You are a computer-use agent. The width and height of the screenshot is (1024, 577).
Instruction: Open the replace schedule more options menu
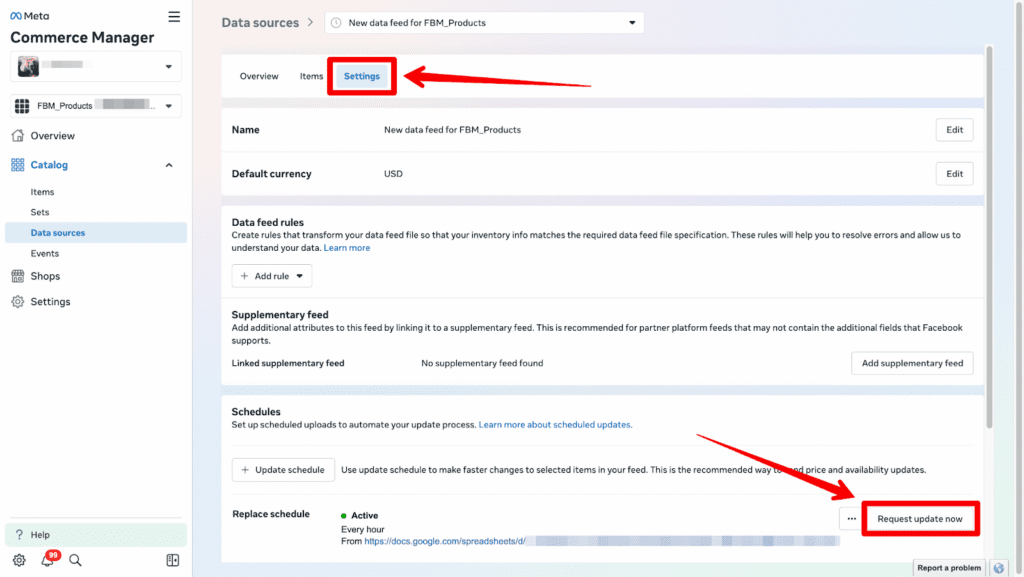coord(851,519)
